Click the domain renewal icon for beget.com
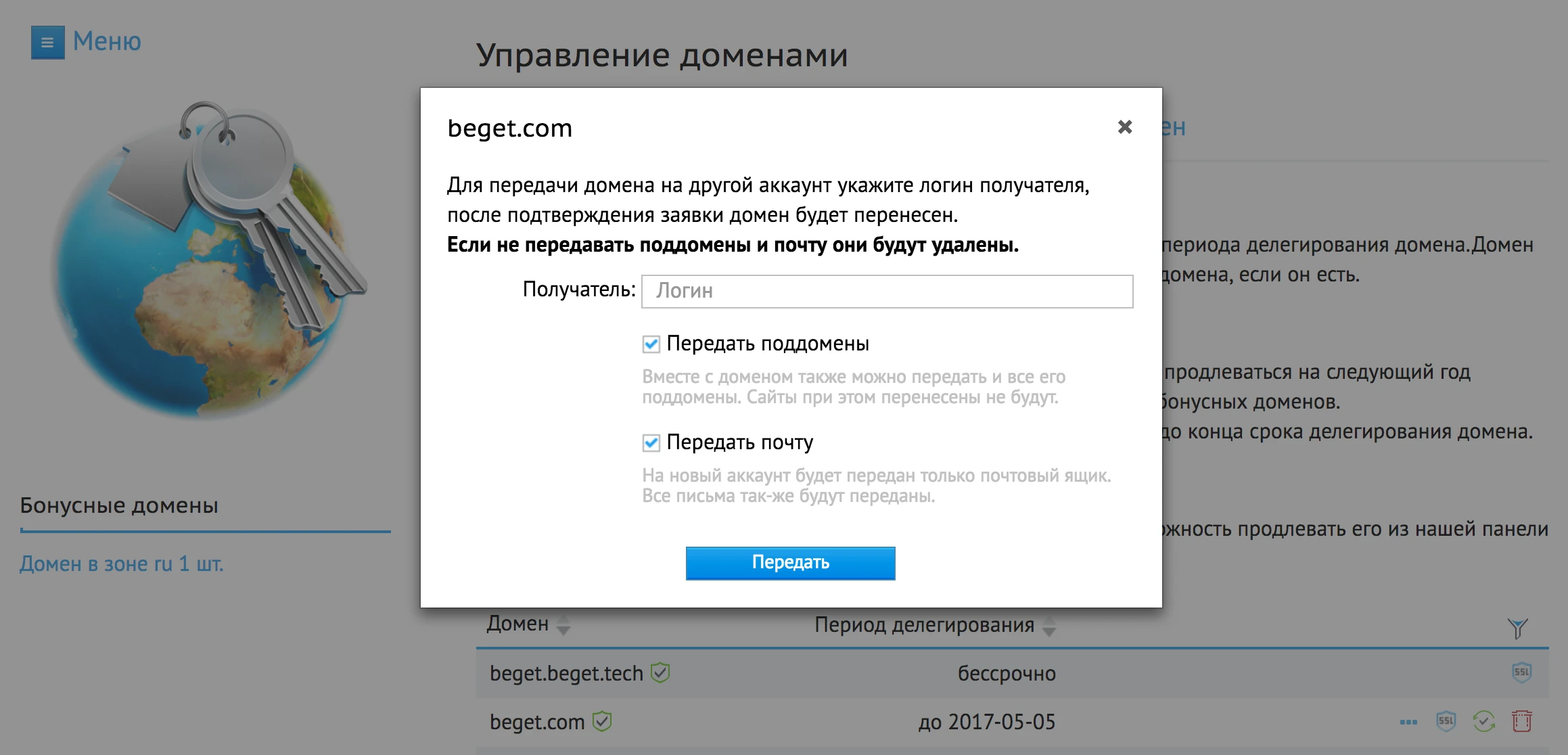The width and height of the screenshot is (1568, 755). [x=1484, y=722]
